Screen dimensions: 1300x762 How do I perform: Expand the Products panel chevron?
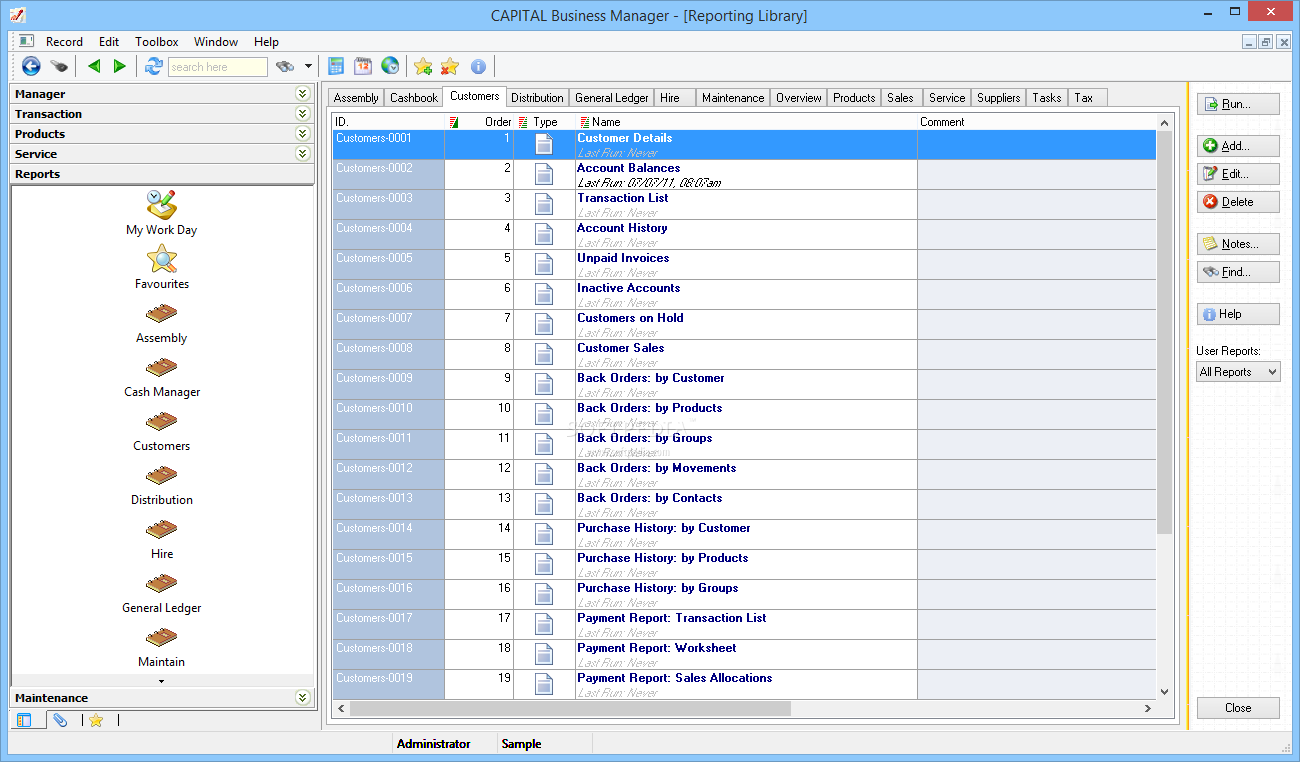(303, 133)
